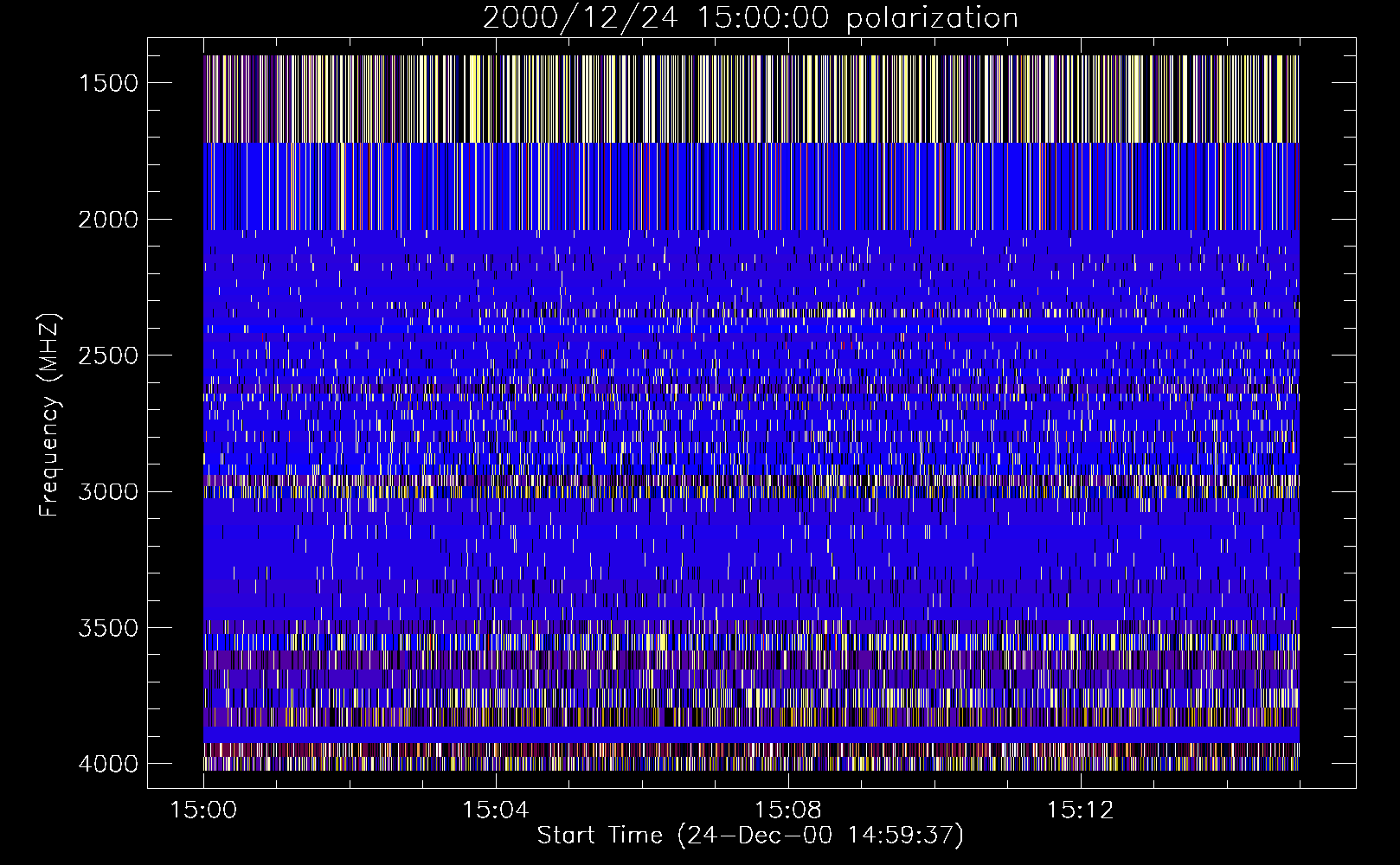Select the 1500 frequency tick label

(x=108, y=83)
